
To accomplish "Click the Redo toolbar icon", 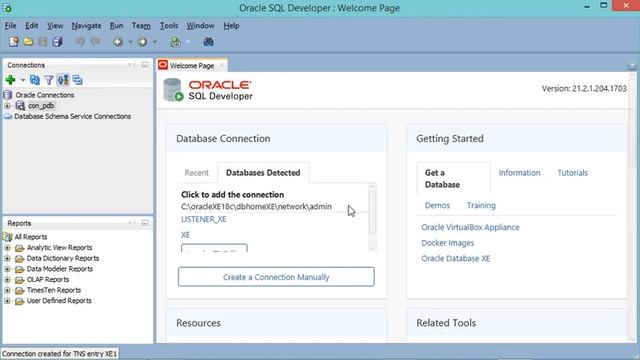I will [95, 42].
